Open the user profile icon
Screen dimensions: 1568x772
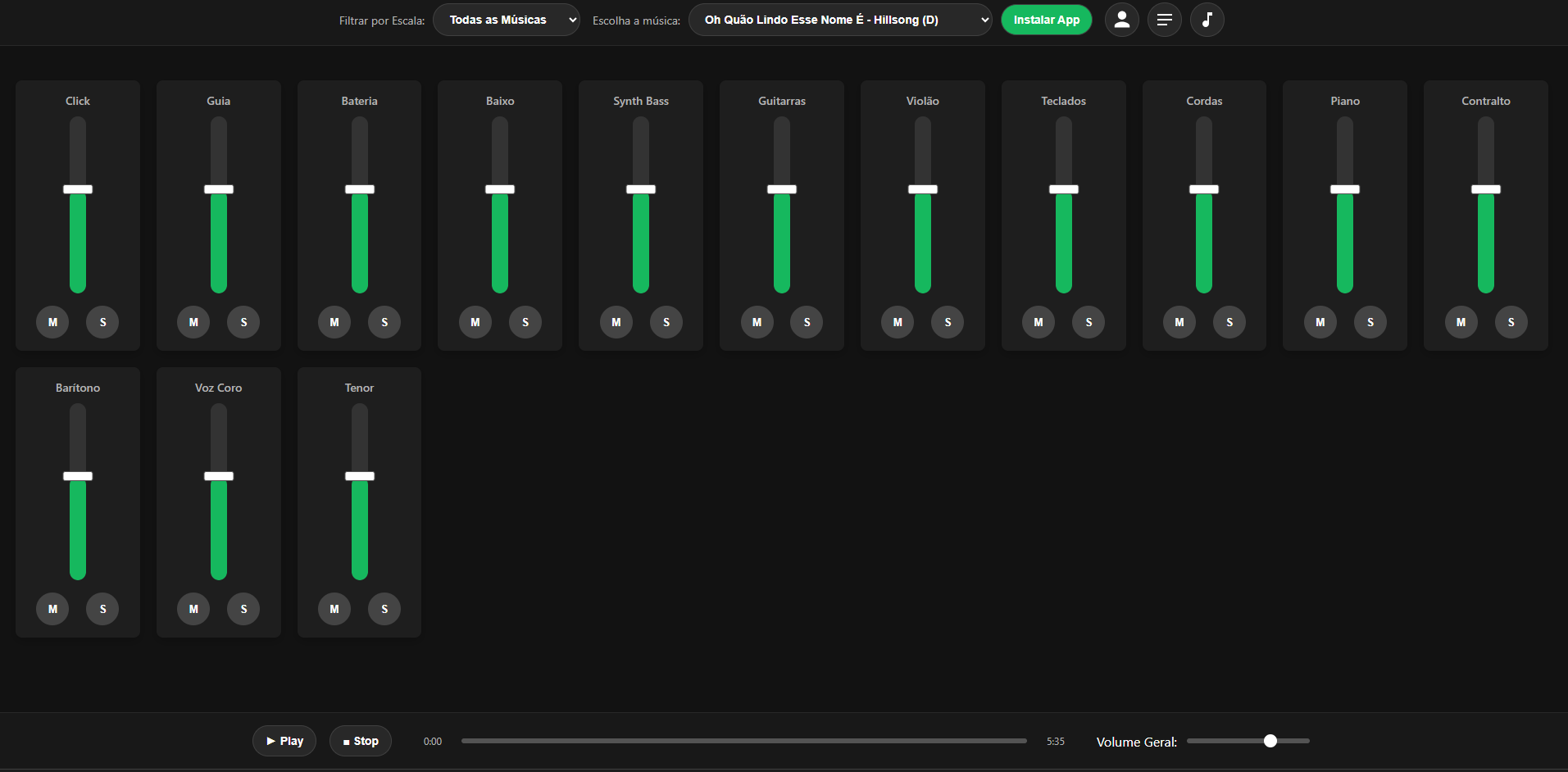(x=1121, y=20)
